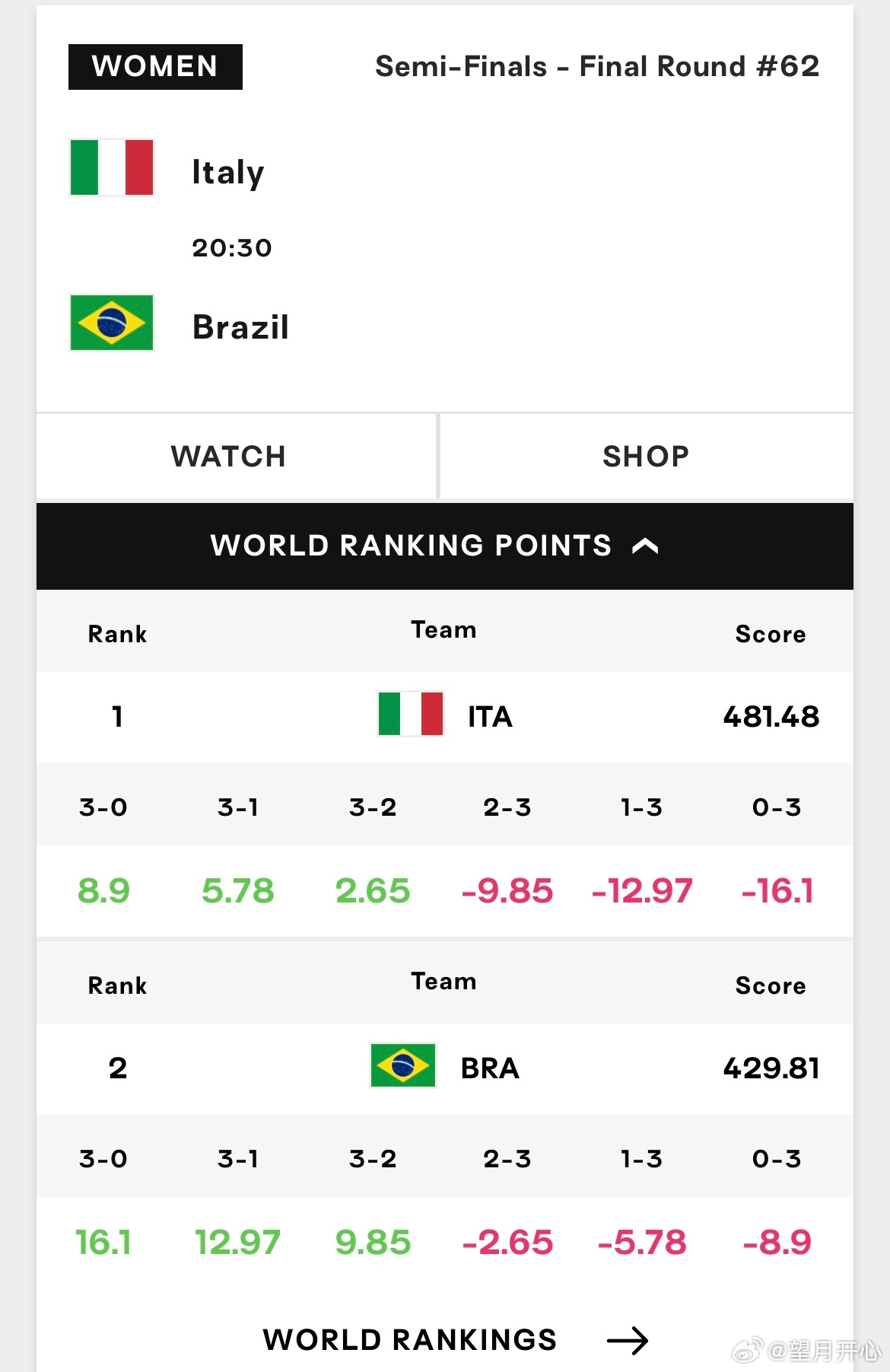The width and height of the screenshot is (890, 1372).
Task: Click the 20:30 match time
Action: pyautogui.click(x=232, y=248)
